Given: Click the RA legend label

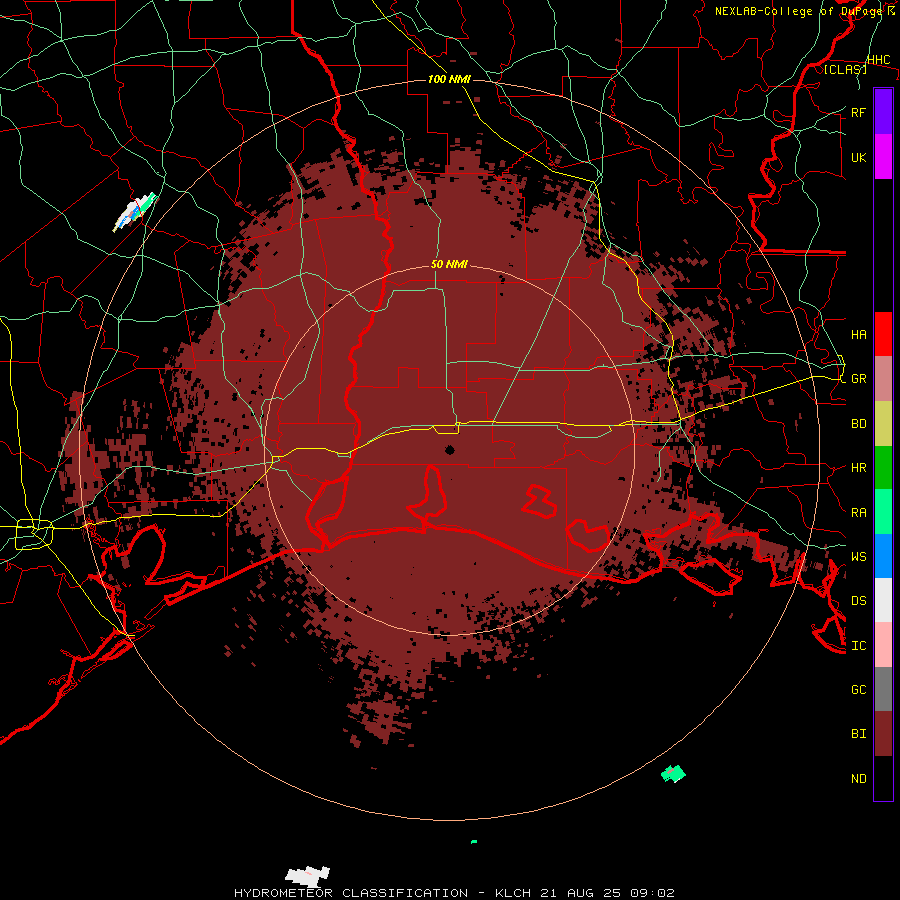Looking at the screenshot, I should 858,512.
